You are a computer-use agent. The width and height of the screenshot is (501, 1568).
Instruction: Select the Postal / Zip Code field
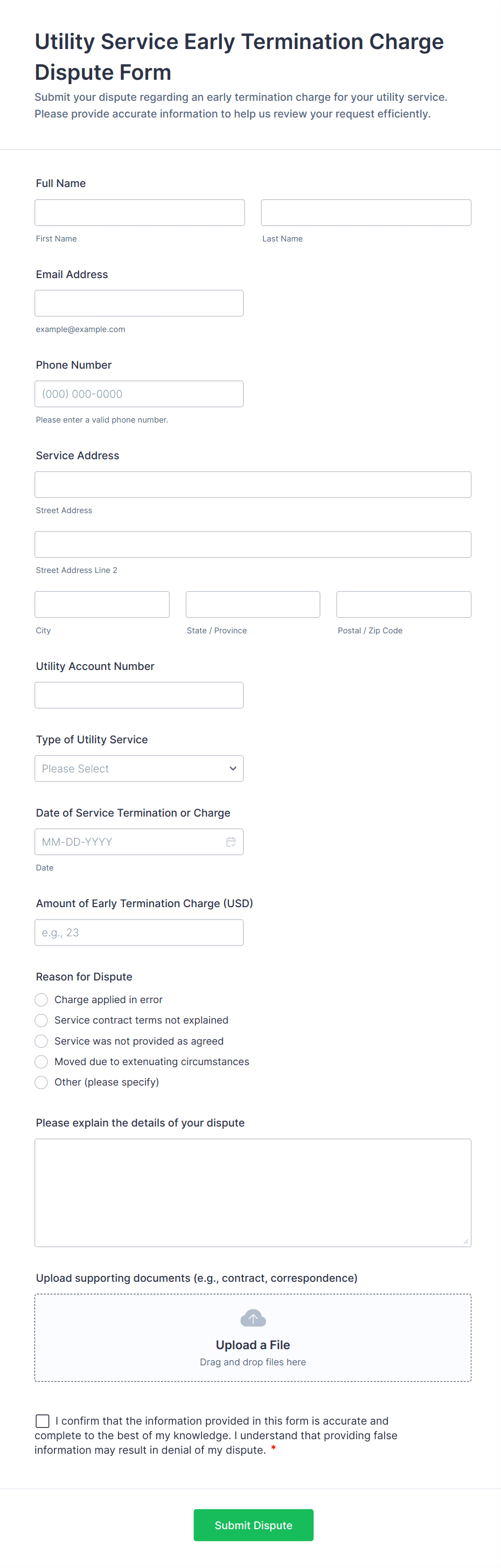(x=403, y=604)
